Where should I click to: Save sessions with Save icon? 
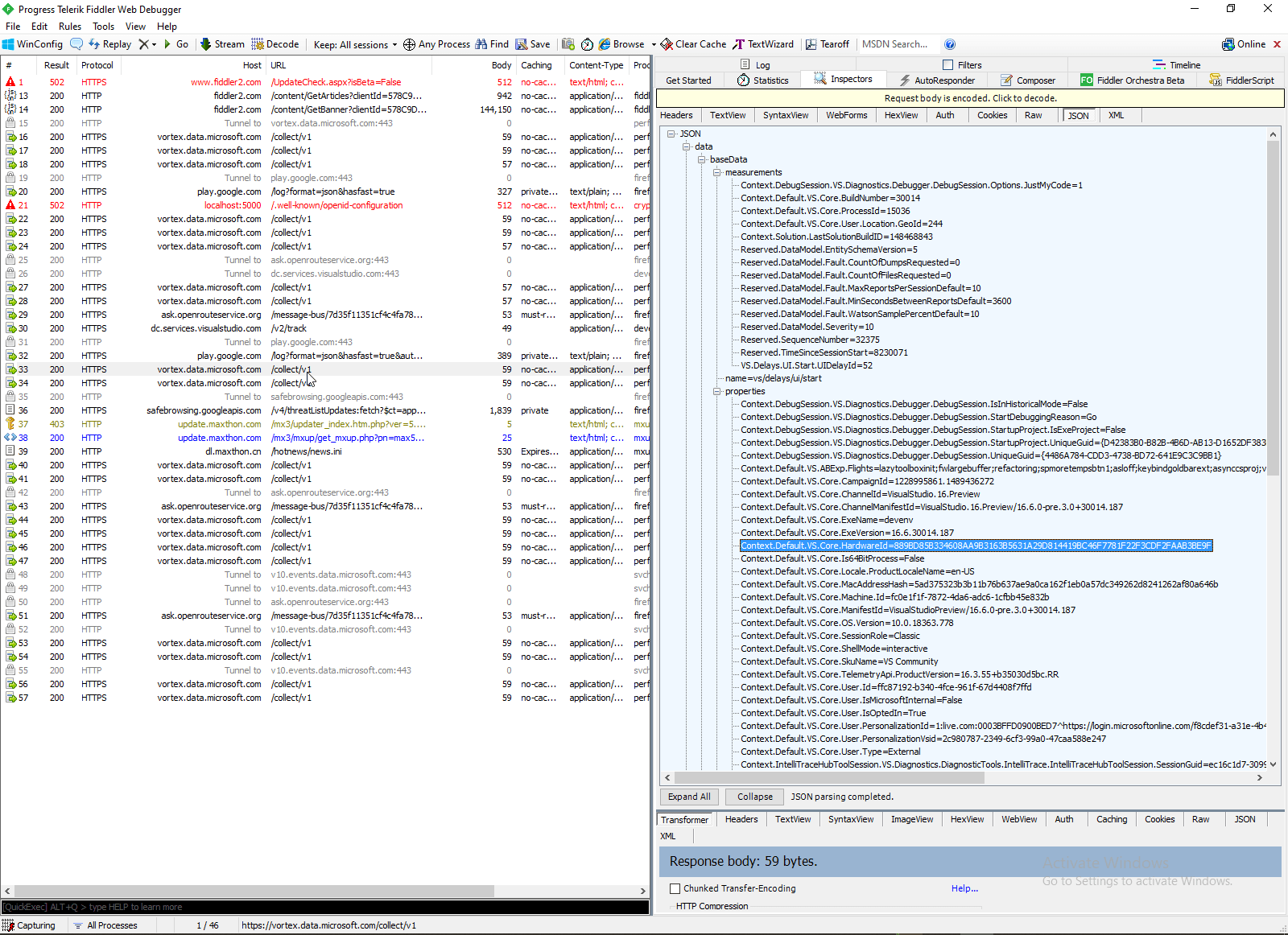click(x=533, y=44)
